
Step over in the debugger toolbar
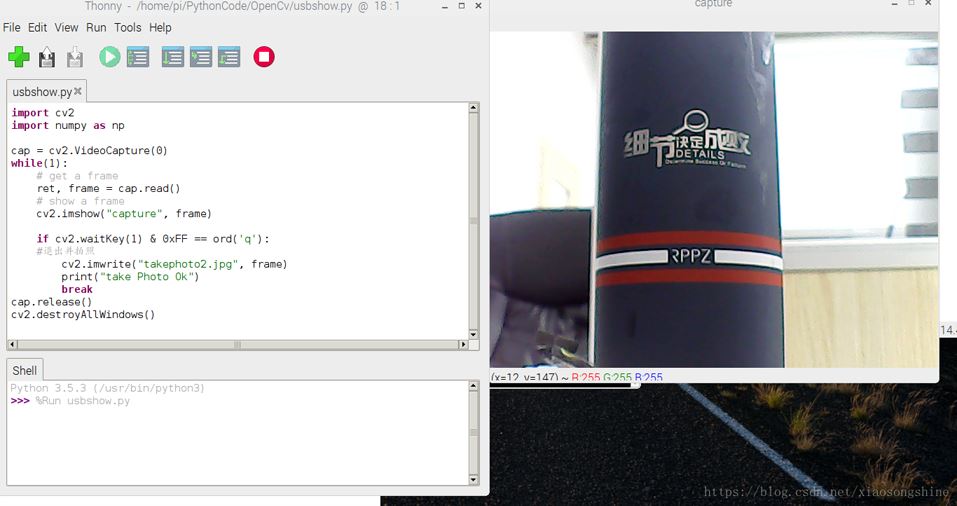tap(173, 57)
